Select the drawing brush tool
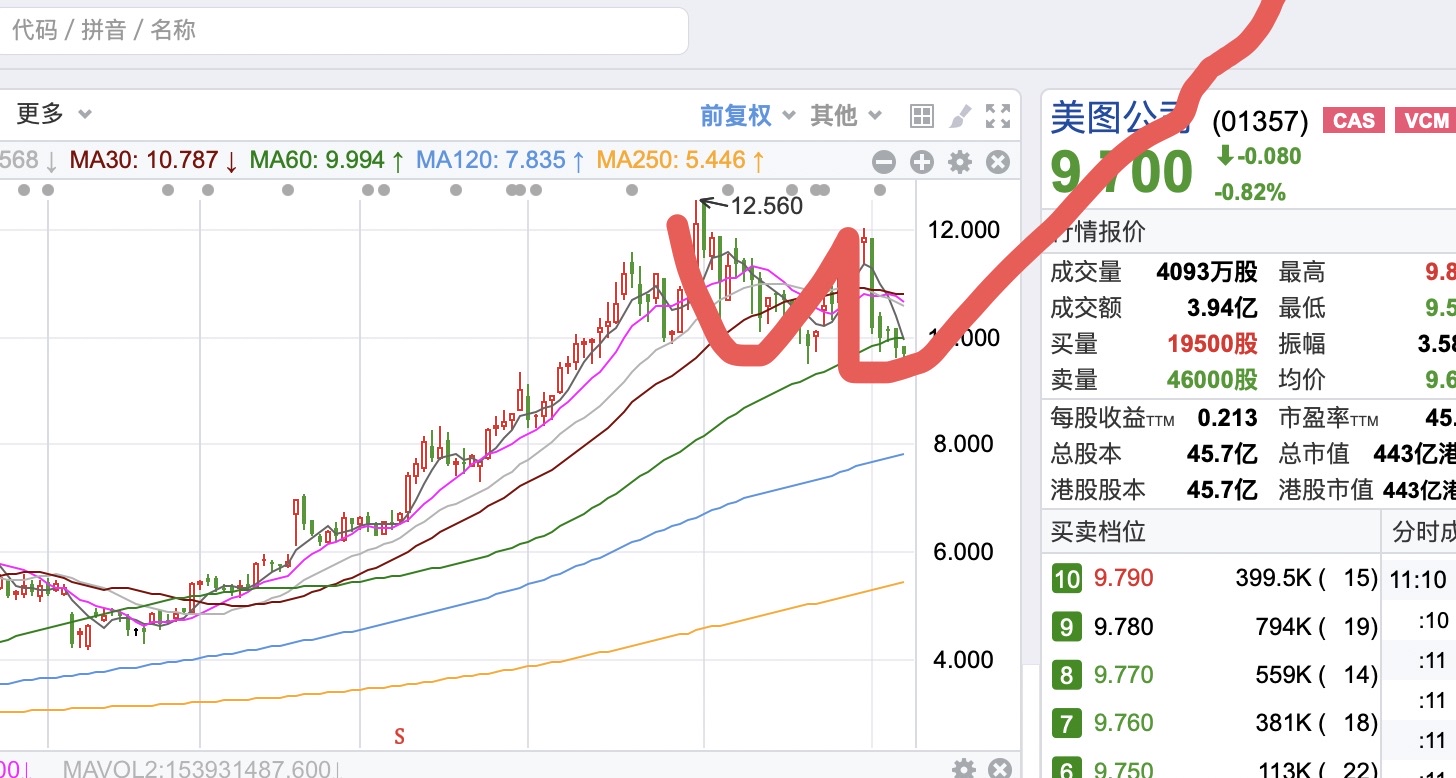 [959, 116]
